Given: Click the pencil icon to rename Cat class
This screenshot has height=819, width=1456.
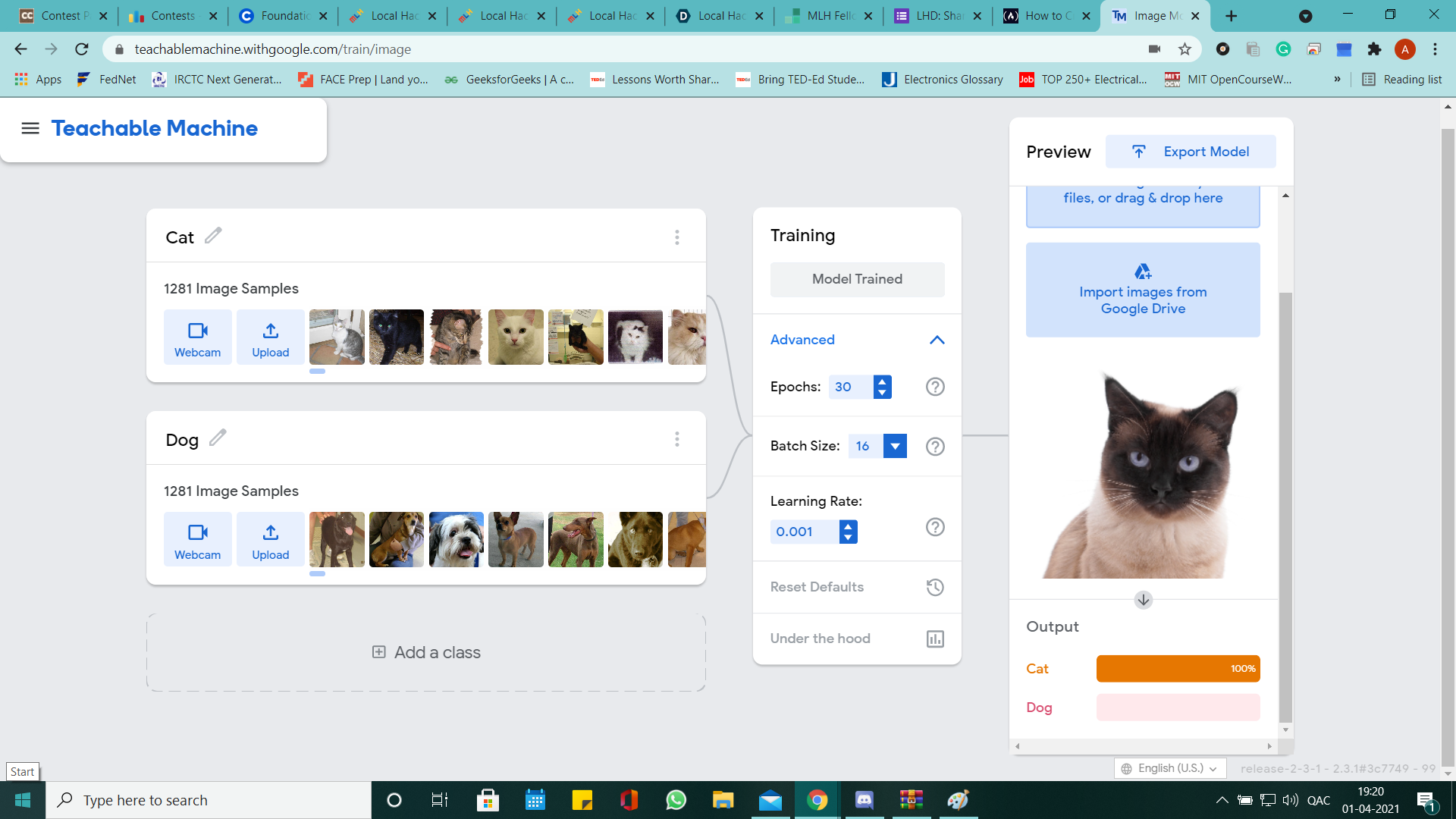Looking at the screenshot, I should tap(213, 236).
